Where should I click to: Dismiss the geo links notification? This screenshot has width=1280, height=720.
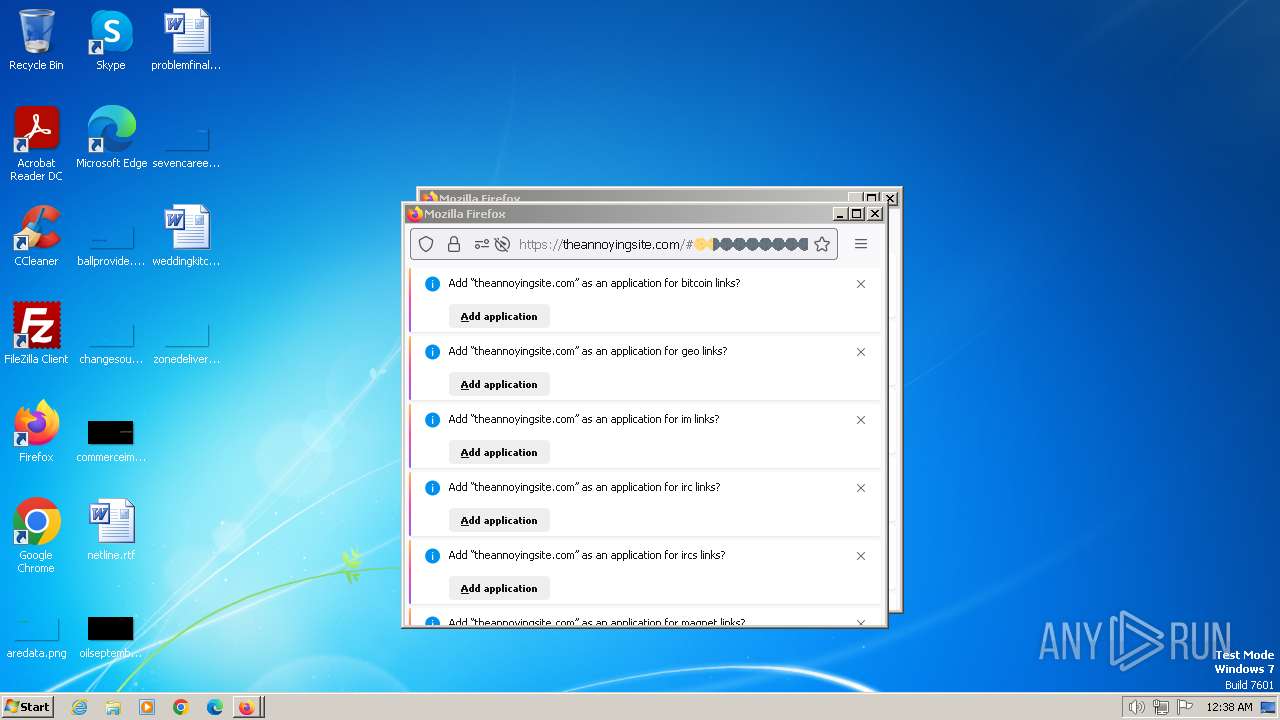[x=861, y=352]
